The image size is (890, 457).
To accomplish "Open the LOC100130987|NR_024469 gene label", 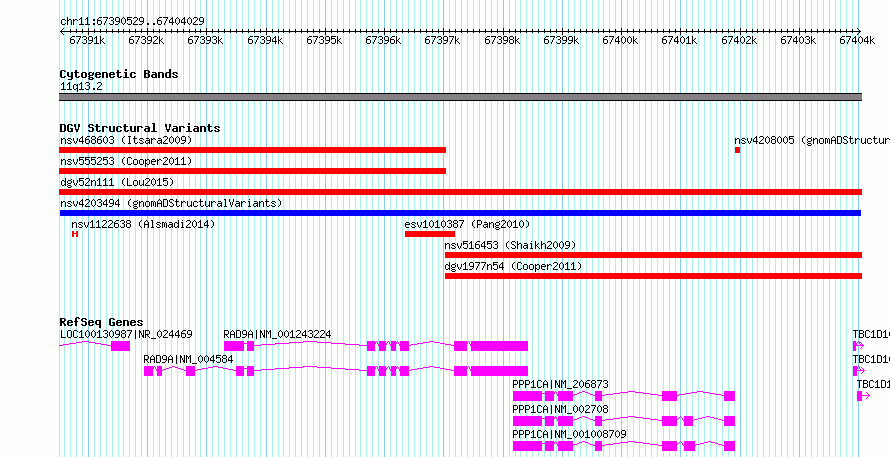I will [126, 334].
